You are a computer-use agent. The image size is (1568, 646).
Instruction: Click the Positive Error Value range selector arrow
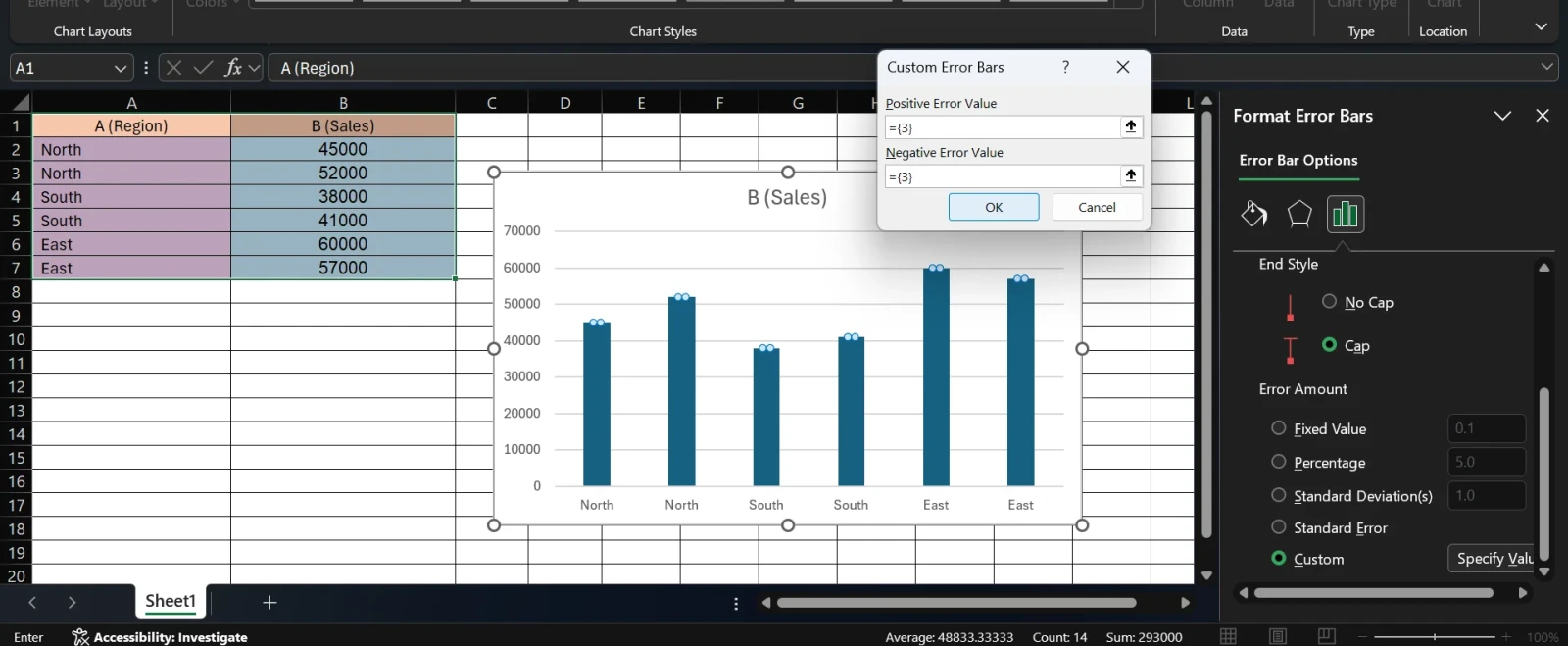click(1131, 126)
